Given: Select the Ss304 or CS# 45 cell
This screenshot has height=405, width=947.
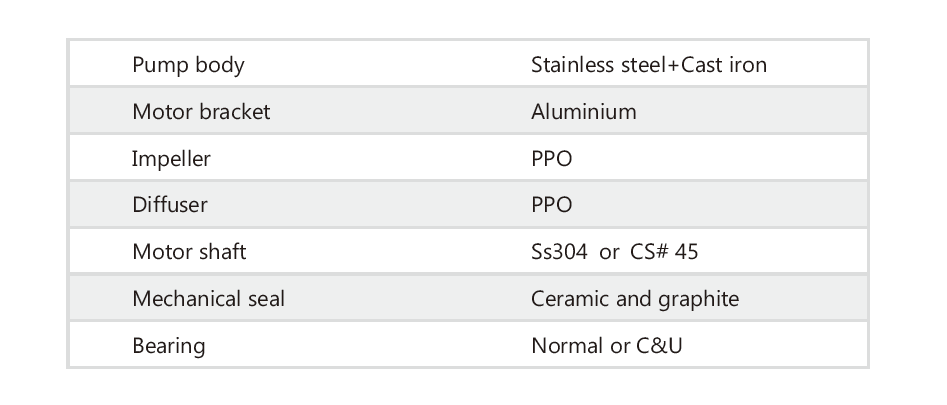Looking at the screenshot, I should (x=614, y=252).
